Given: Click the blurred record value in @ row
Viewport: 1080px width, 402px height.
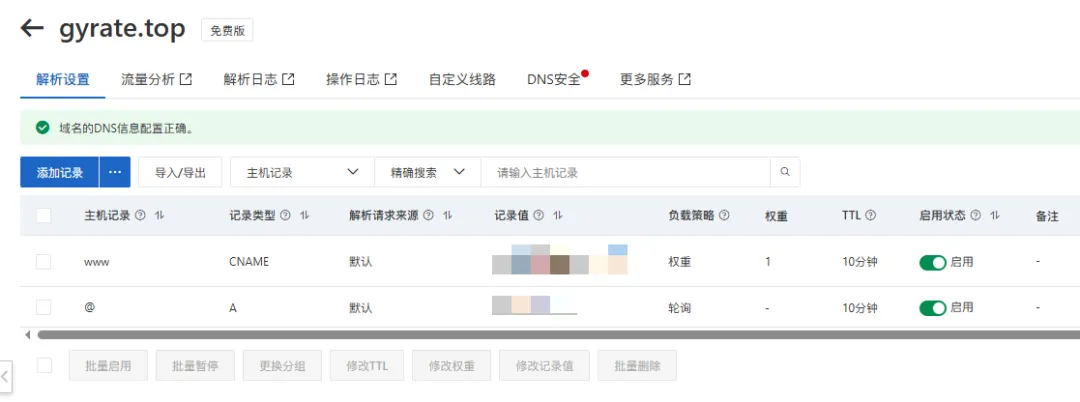Looking at the screenshot, I should coord(534,305).
